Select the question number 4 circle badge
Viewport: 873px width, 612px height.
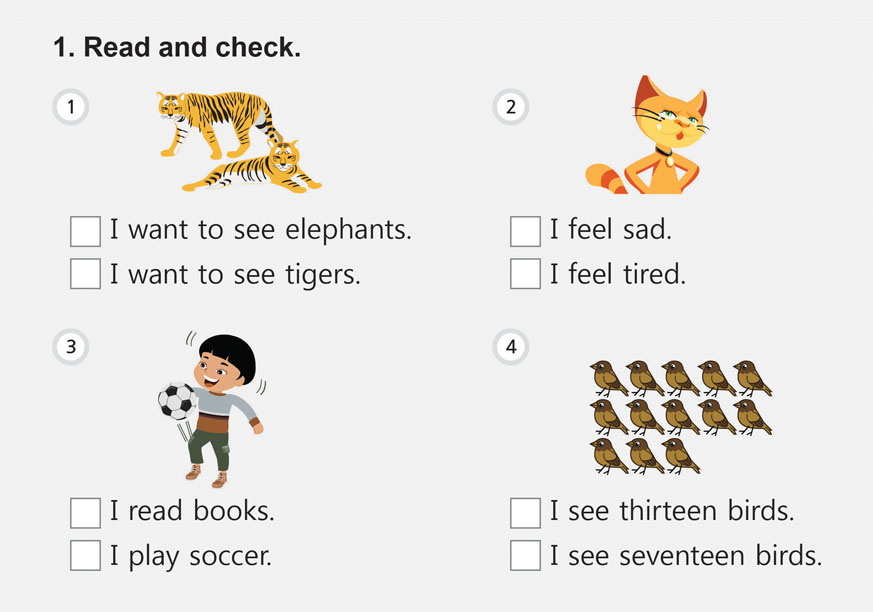(512, 347)
